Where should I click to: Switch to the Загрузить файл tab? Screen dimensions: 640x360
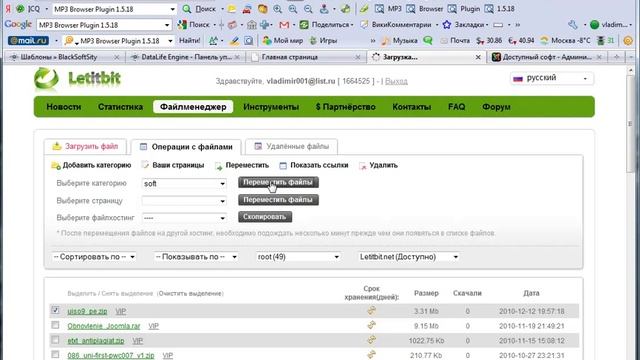coord(85,147)
